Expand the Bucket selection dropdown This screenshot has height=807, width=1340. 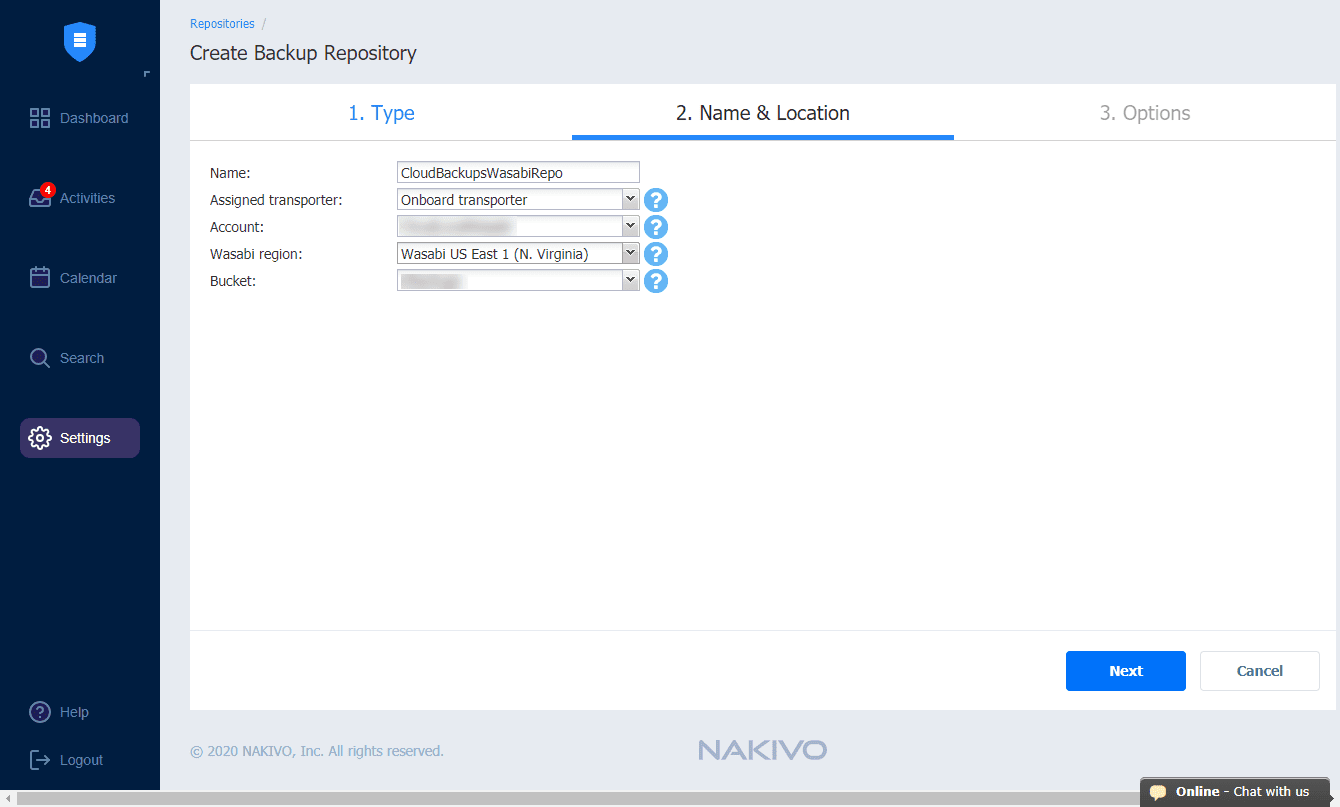(x=629, y=280)
